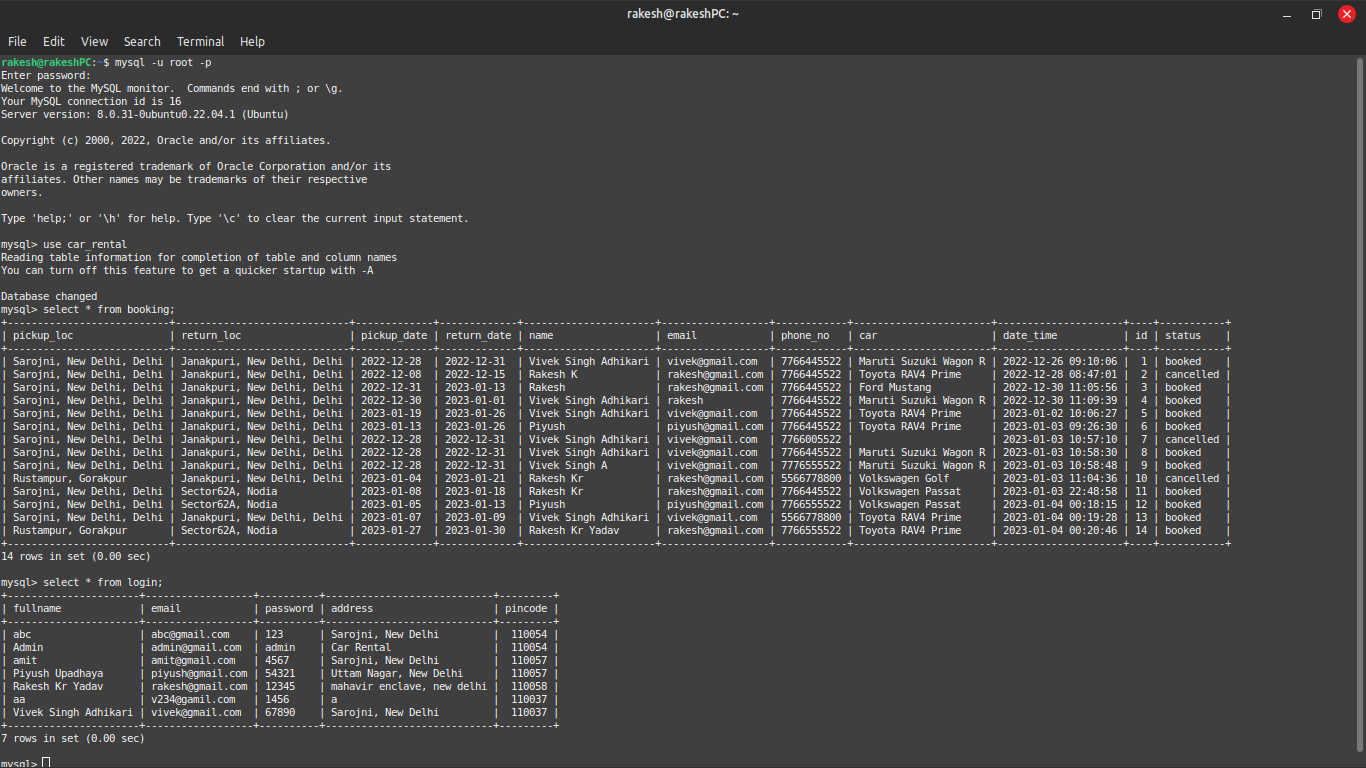The height and width of the screenshot is (768, 1366).
Task: Click the 'pincode' column header
Action: (x=527, y=608)
